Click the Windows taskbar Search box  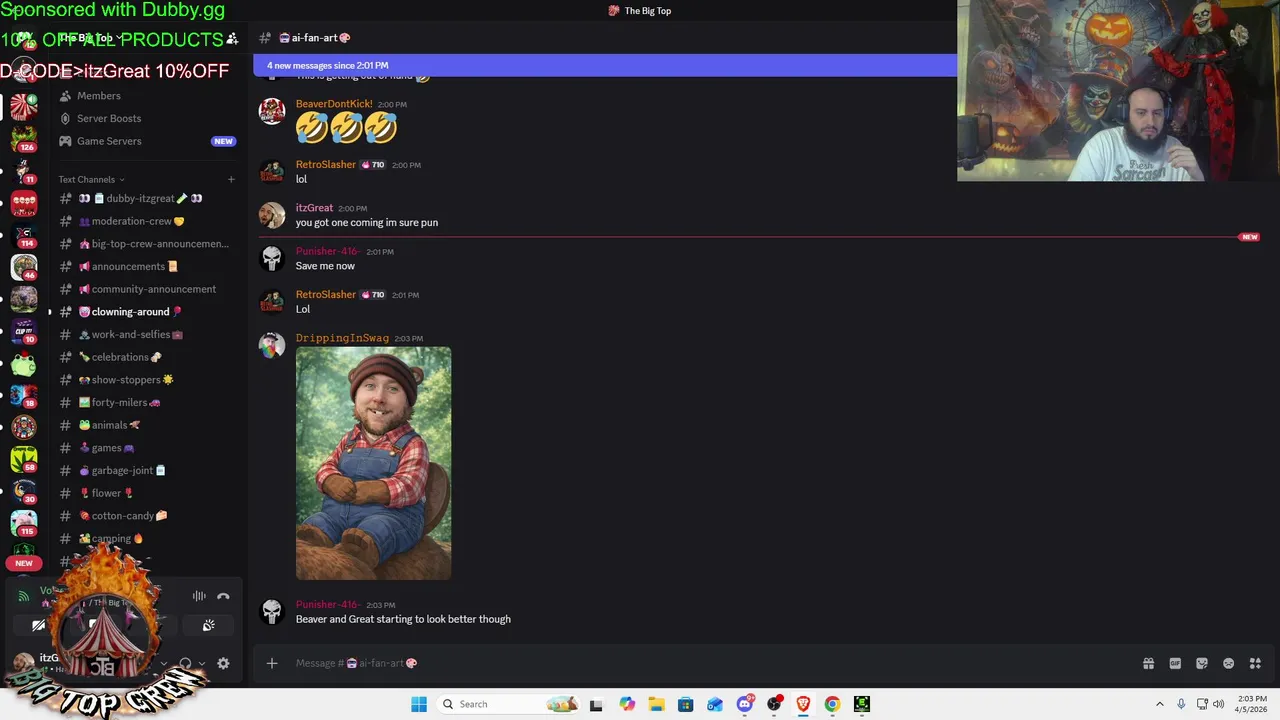point(508,704)
